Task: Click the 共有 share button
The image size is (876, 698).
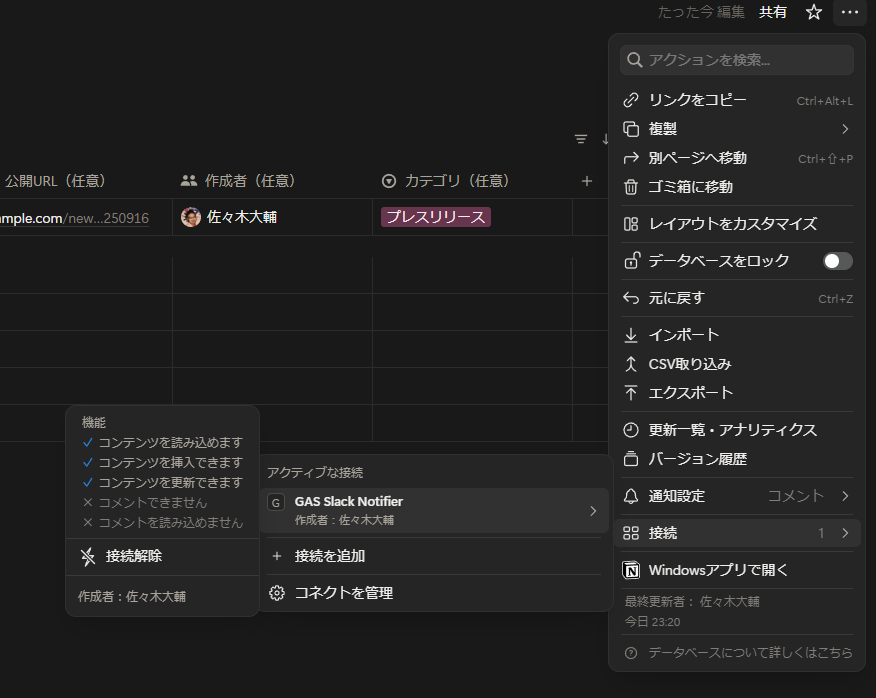Action: (773, 12)
